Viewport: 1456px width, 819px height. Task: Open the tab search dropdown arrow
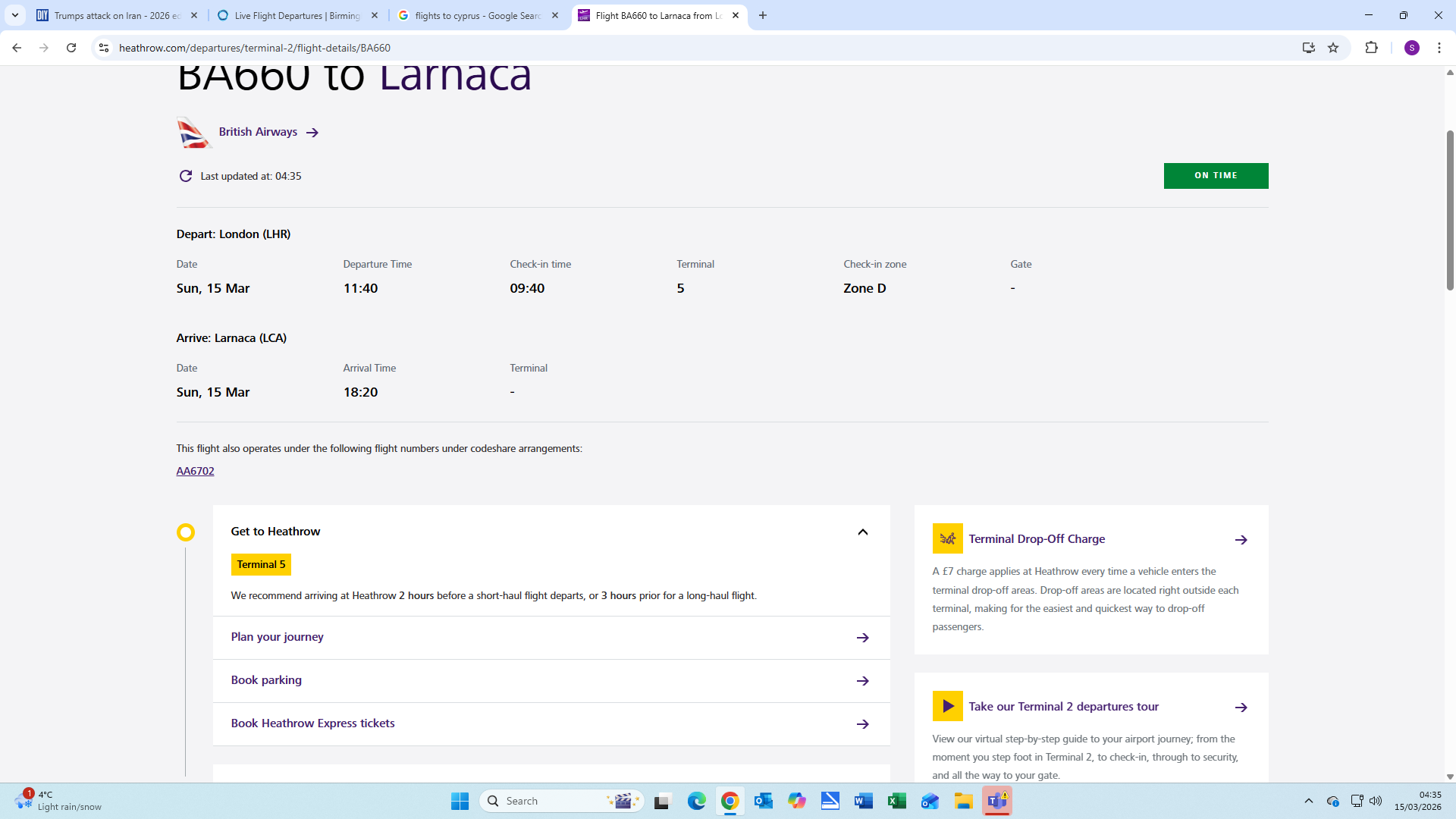15,15
